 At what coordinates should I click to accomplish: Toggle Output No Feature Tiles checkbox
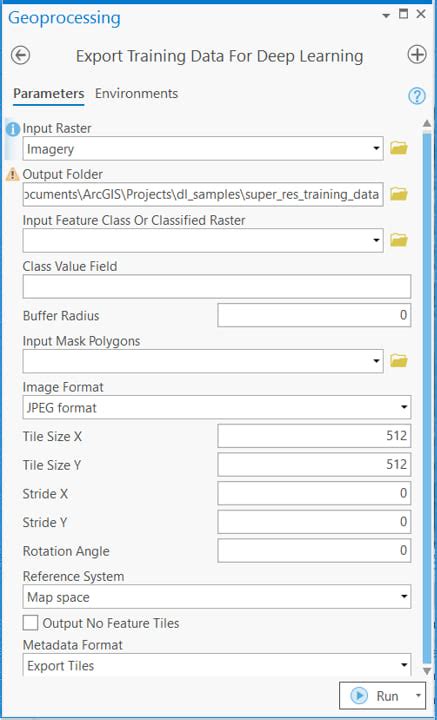[x=31, y=623]
